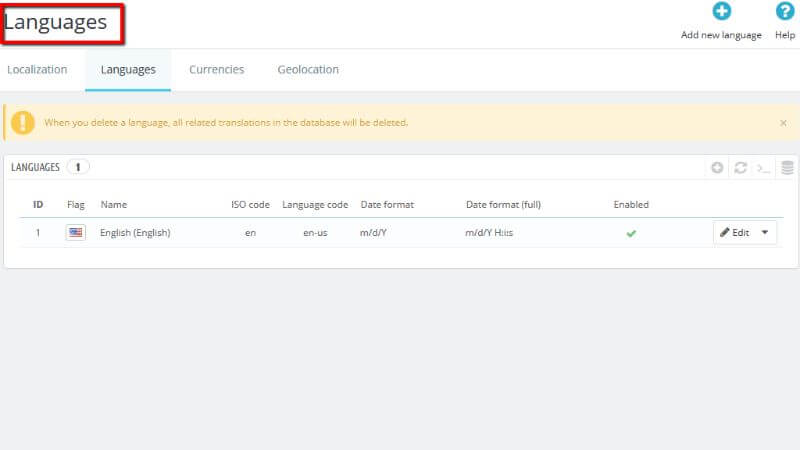
Task: Toggle the Enabled green checkmark for English
Action: tap(631, 233)
